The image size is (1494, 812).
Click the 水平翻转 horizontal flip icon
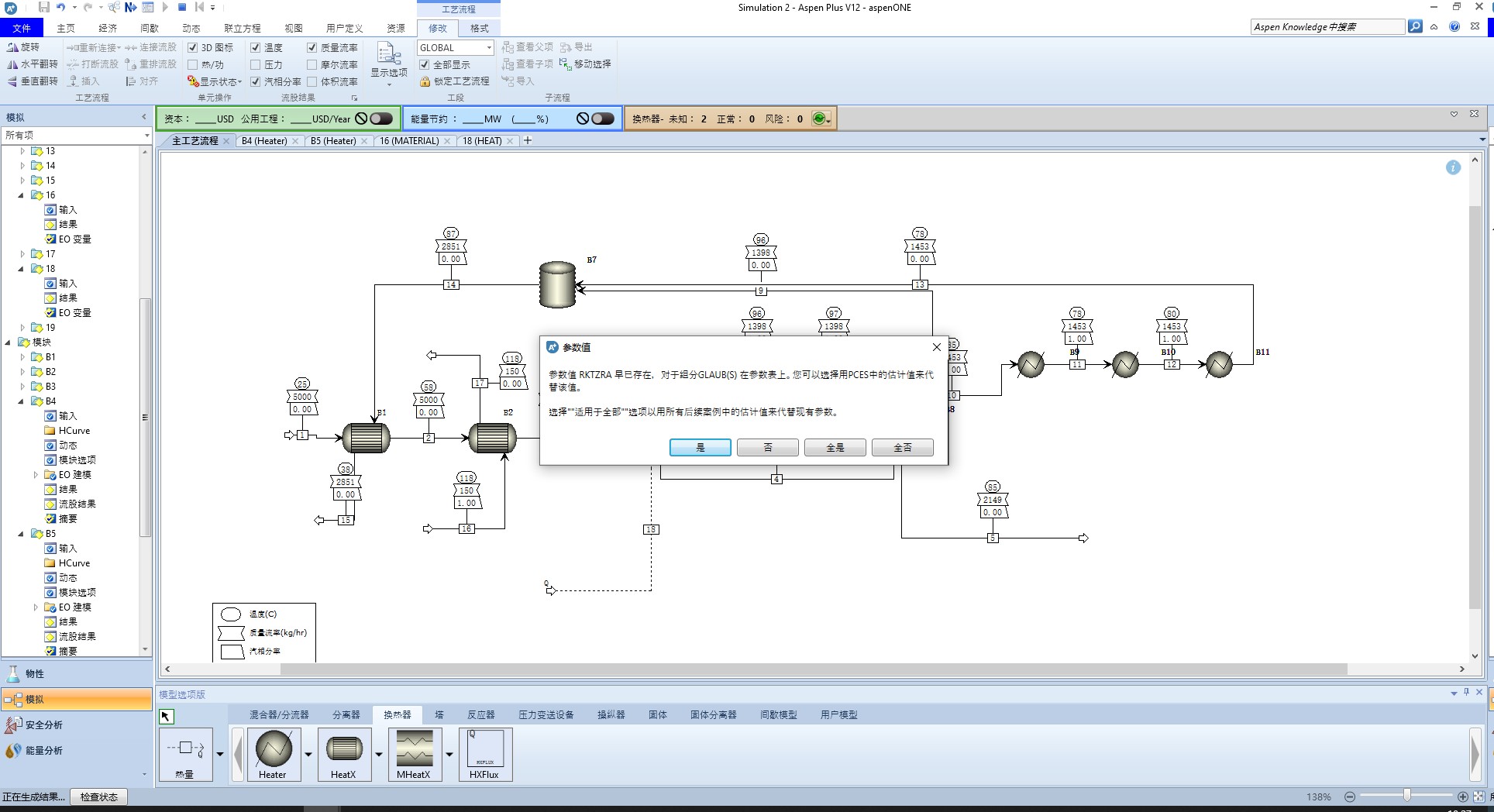pyautogui.click(x=12, y=64)
